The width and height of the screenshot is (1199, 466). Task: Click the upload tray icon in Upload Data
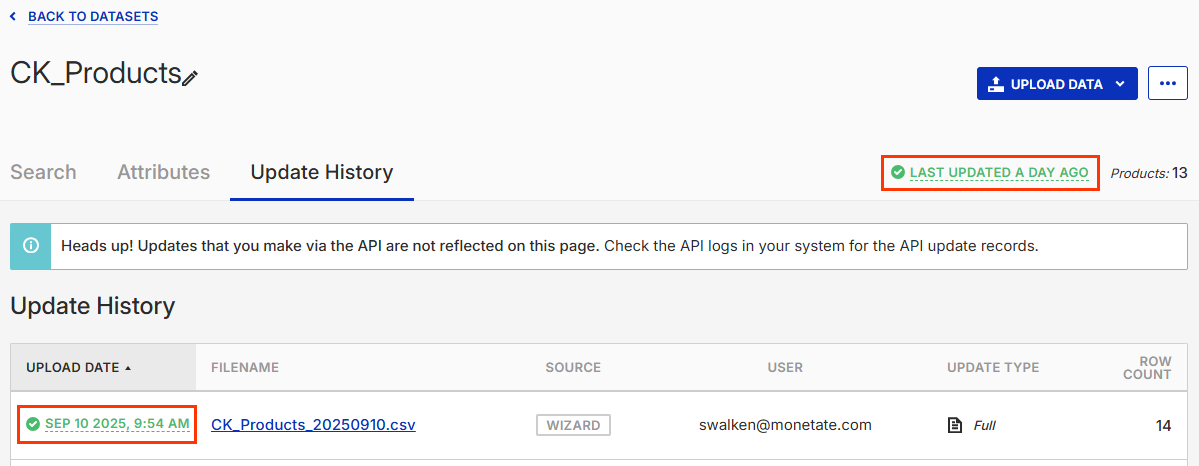(x=995, y=84)
